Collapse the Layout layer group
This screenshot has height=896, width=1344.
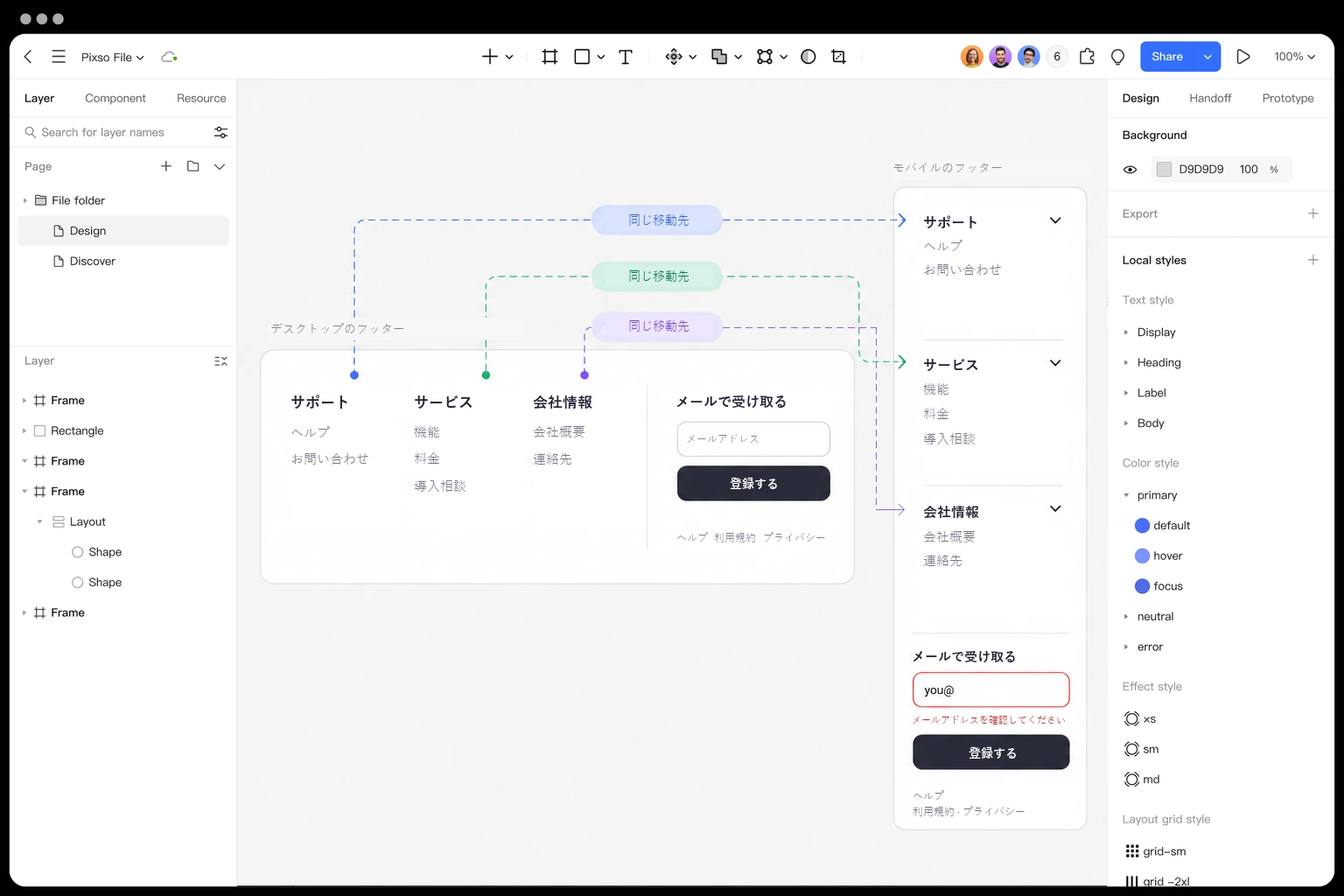click(x=39, y=521)
